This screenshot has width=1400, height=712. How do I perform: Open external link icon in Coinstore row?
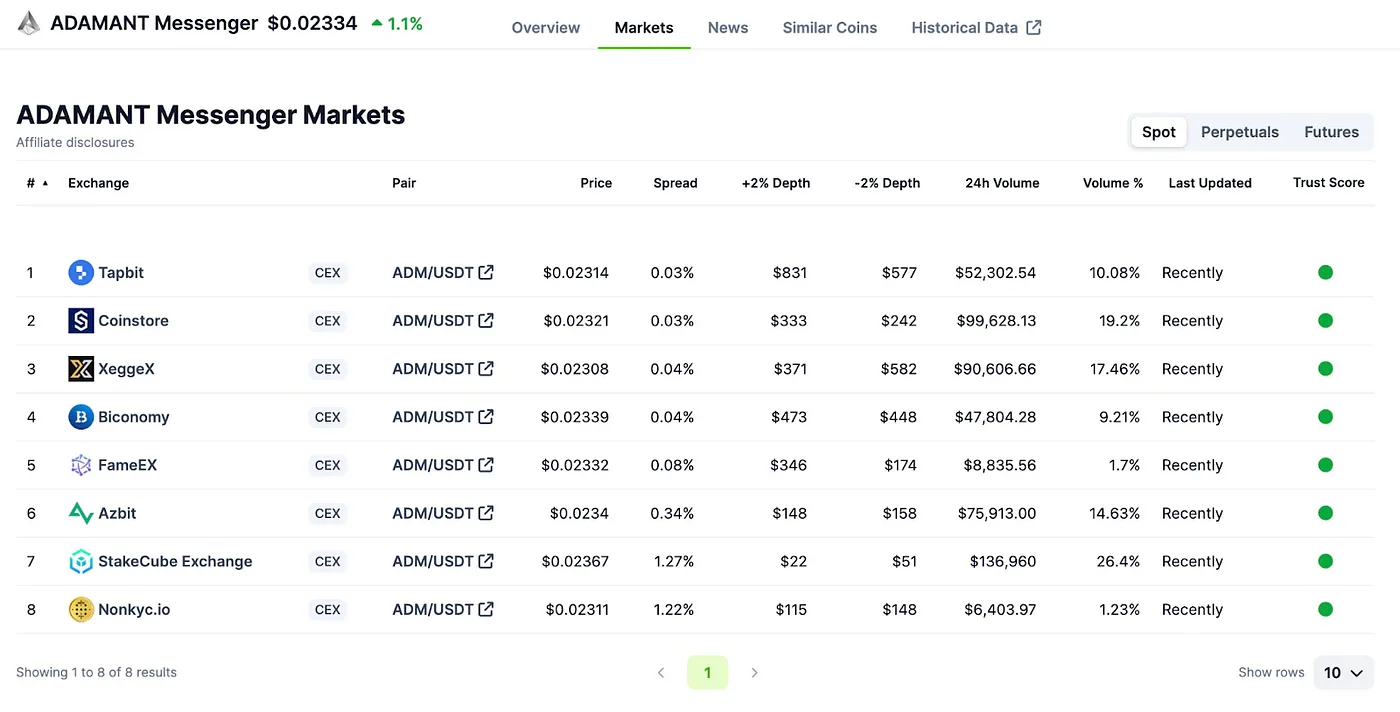click(486, 320)
